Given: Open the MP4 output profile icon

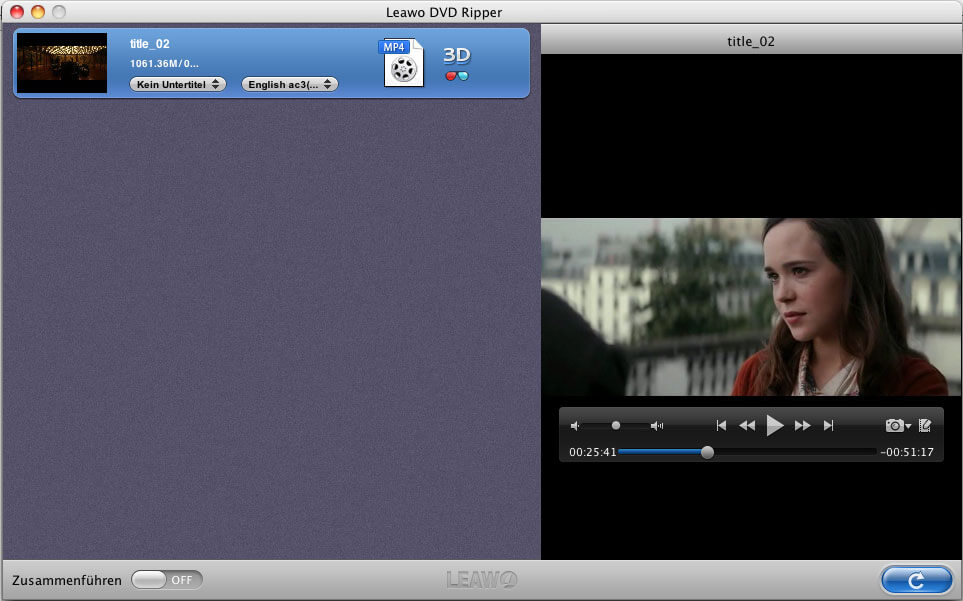Looking at the screenshot, I should (402, 63).
